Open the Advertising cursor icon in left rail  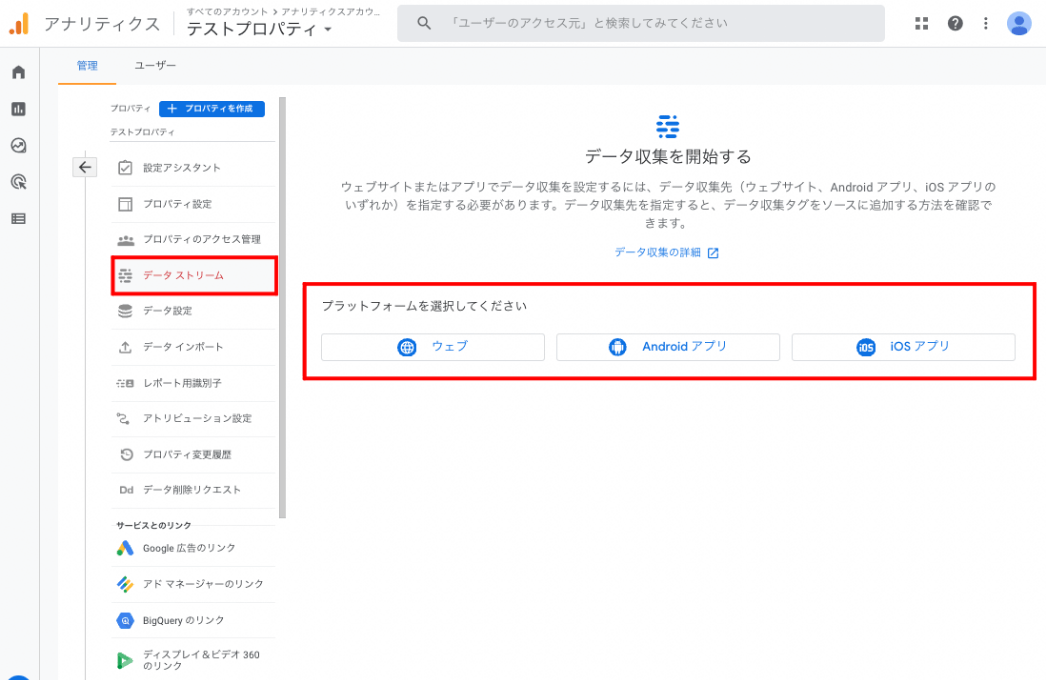(x=19, y=182)
